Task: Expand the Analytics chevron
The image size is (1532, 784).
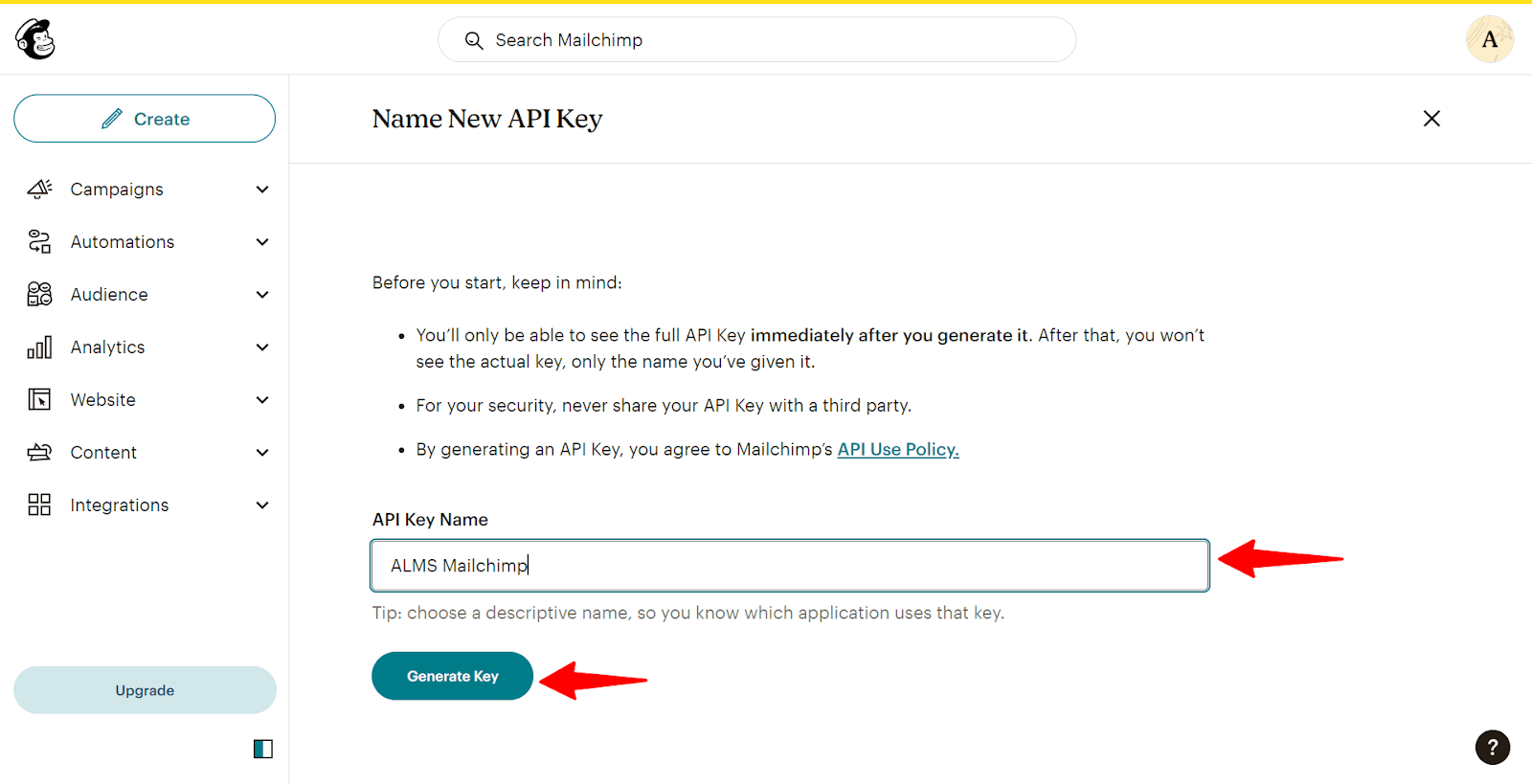Action: (262, 347)
